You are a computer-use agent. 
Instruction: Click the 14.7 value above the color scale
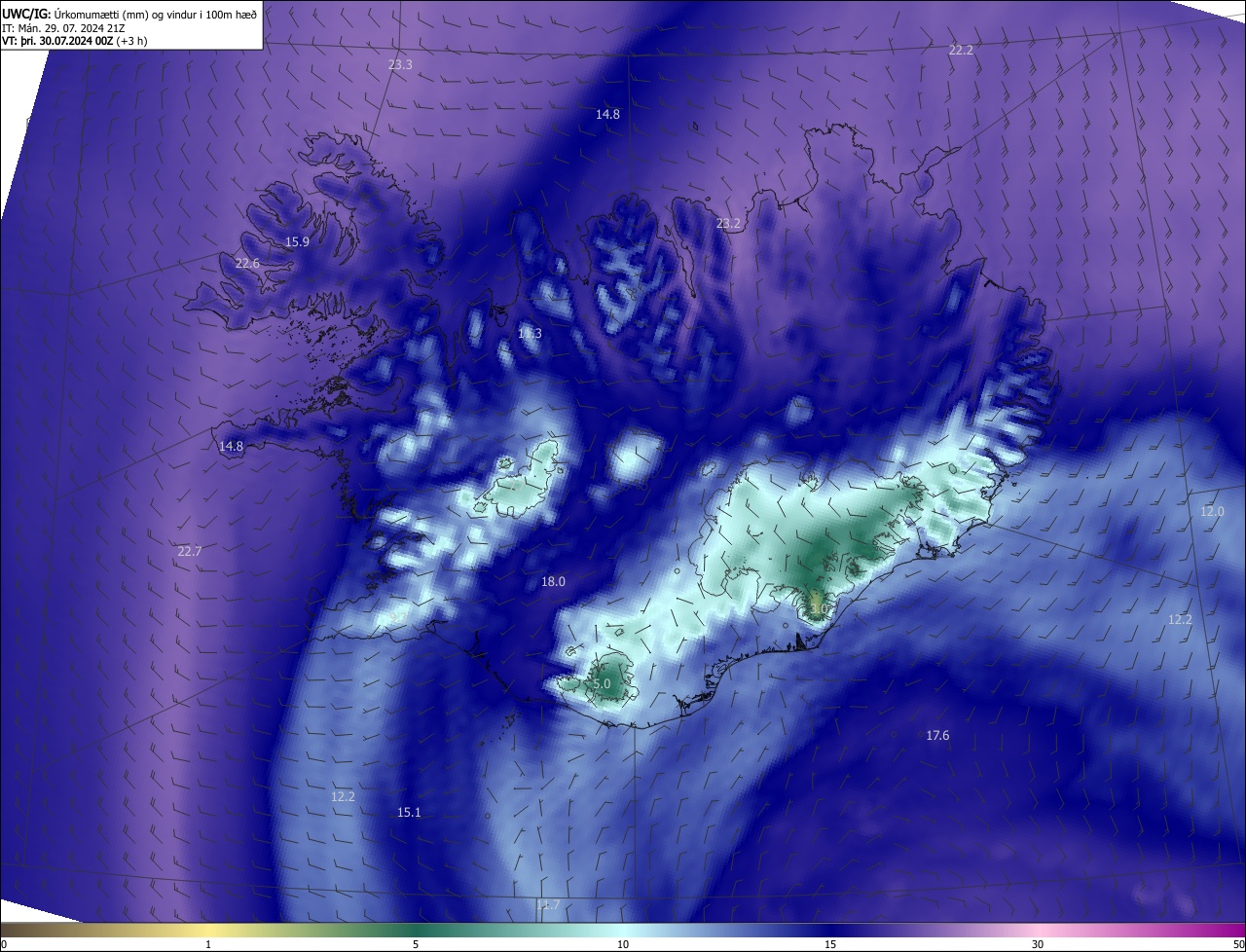point(548,905)
